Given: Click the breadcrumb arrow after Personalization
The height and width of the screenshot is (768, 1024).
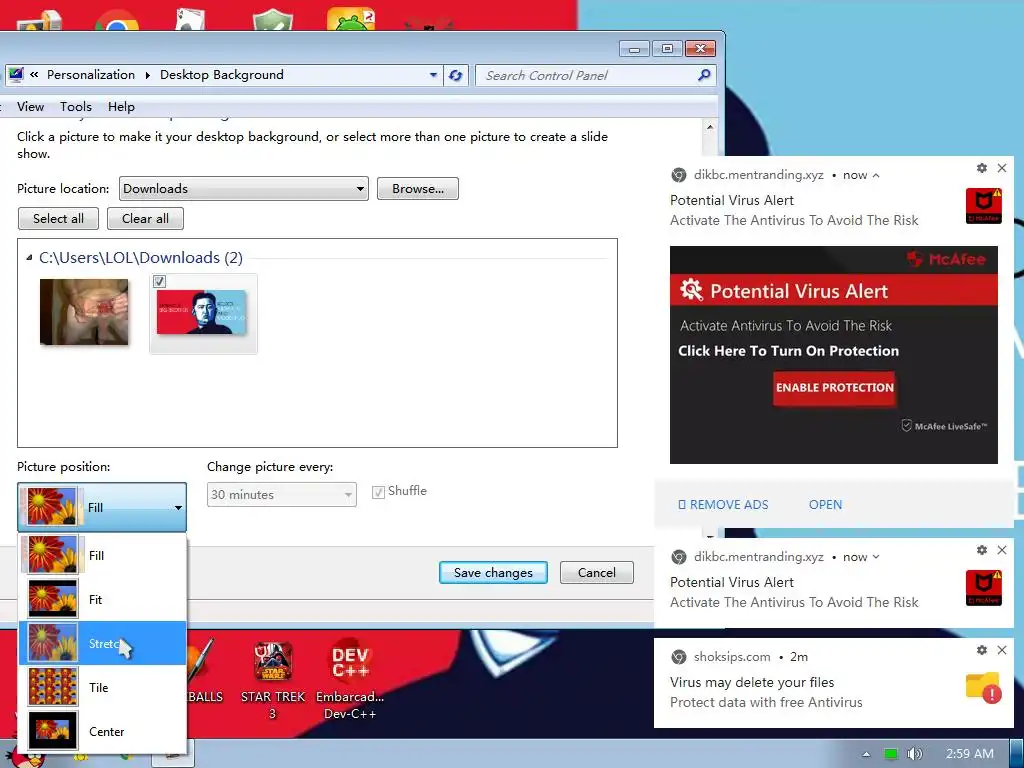Looking at the screenshot, I should (x=147, y=75).
